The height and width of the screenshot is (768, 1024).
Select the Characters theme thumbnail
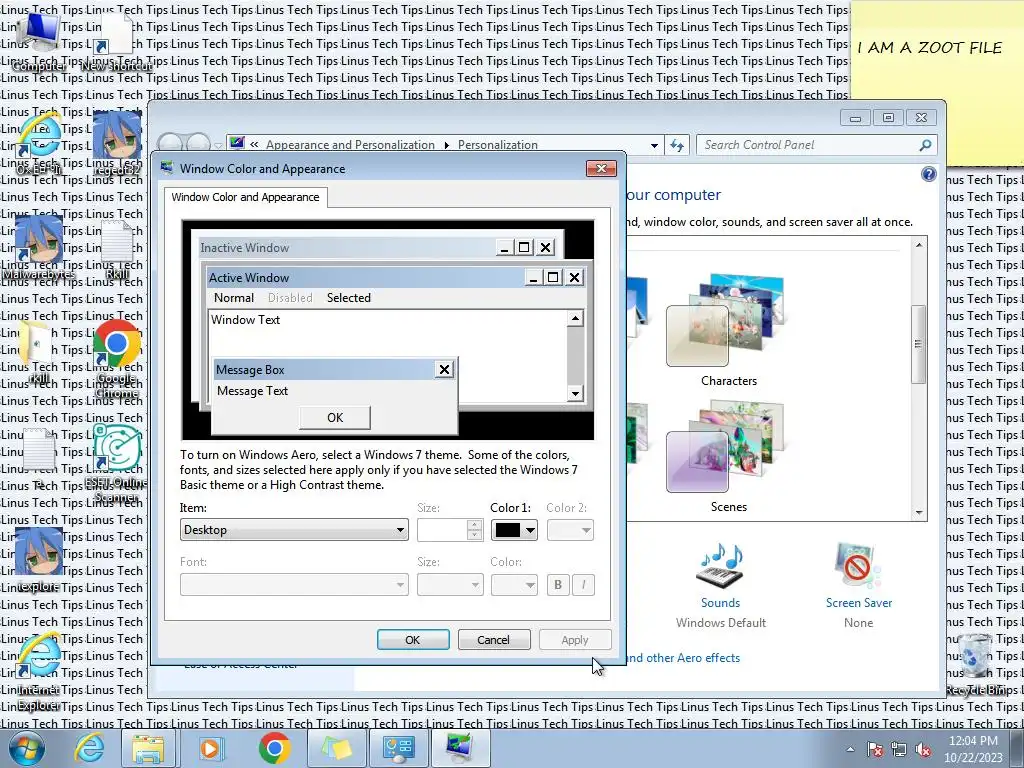pyautogui.click(x=728, y=330)
